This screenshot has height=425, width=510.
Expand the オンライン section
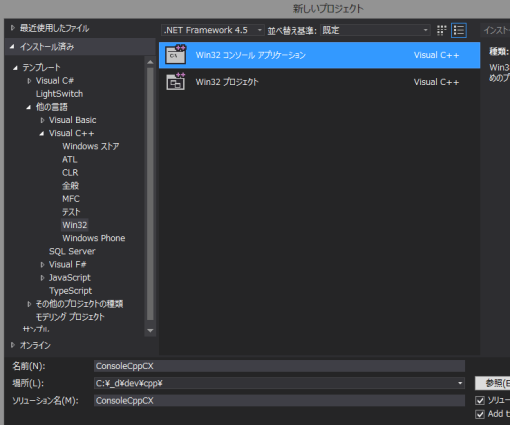[13, 345]
